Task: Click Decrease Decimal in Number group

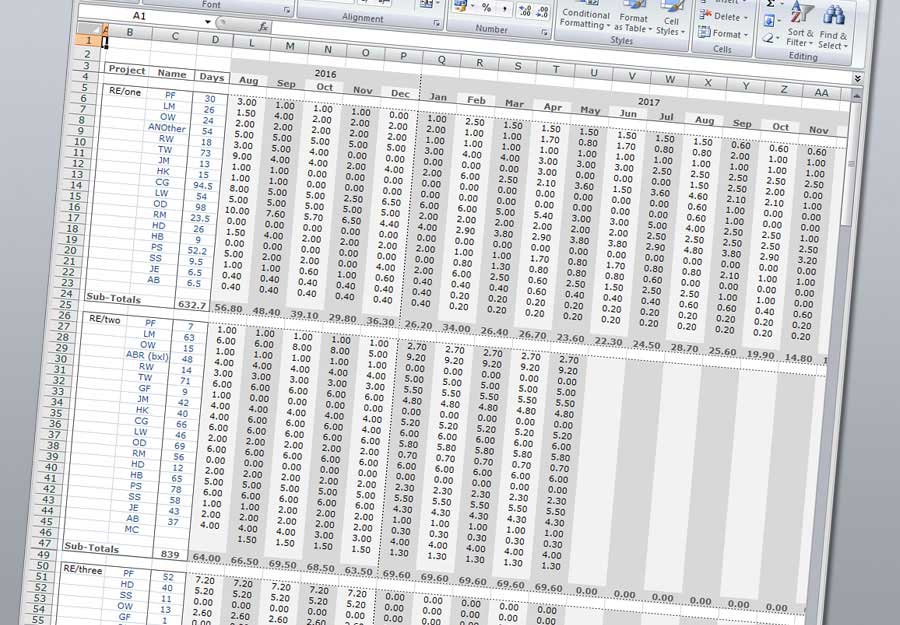Action: pyautogui.click(x=541, y=11)
